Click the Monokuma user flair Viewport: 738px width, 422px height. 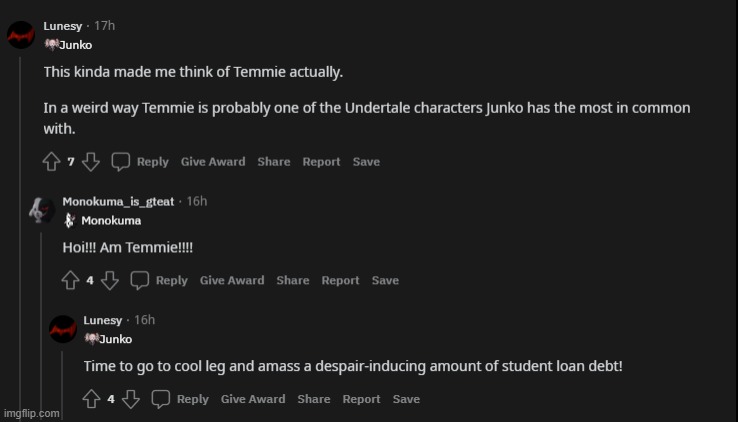coord(110,220)
